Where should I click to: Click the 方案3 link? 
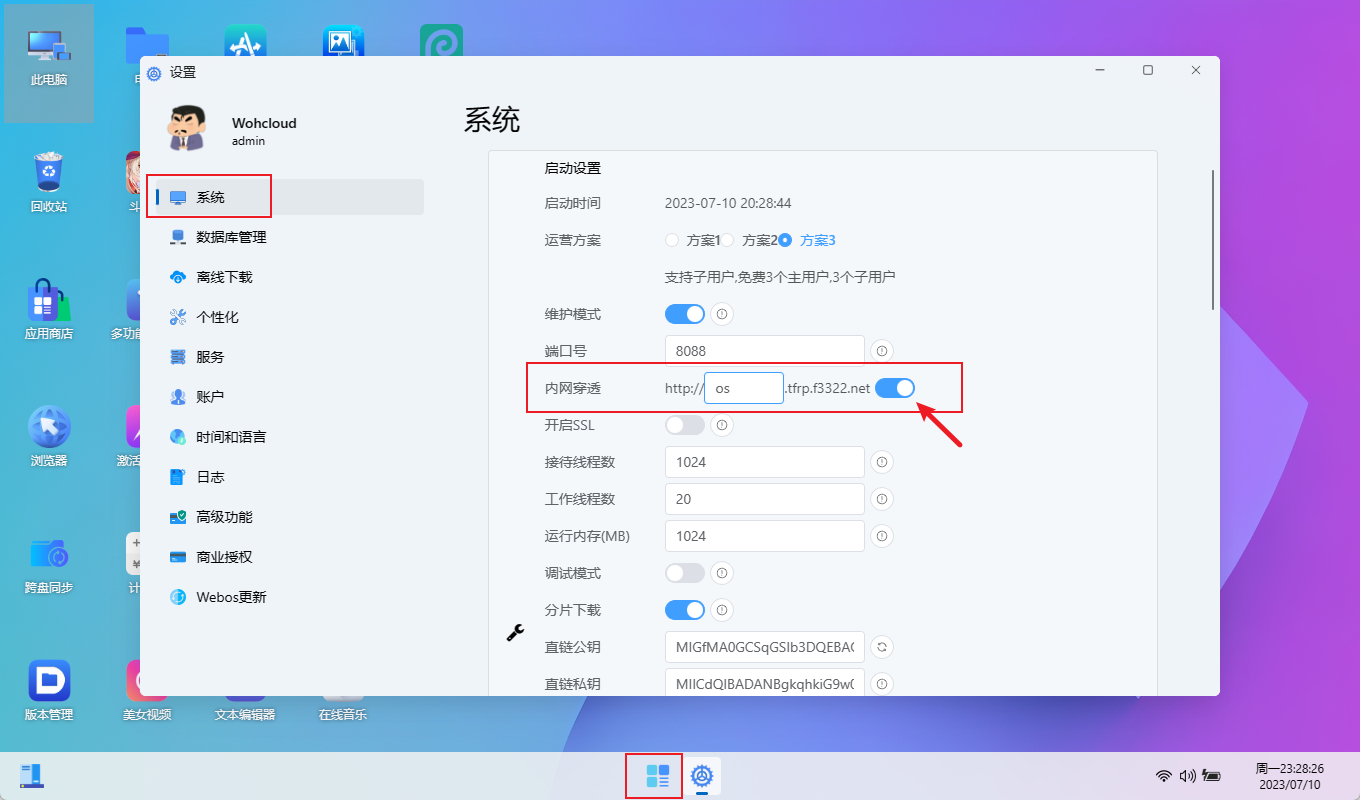pyautogui.click(x=817, y=240)
